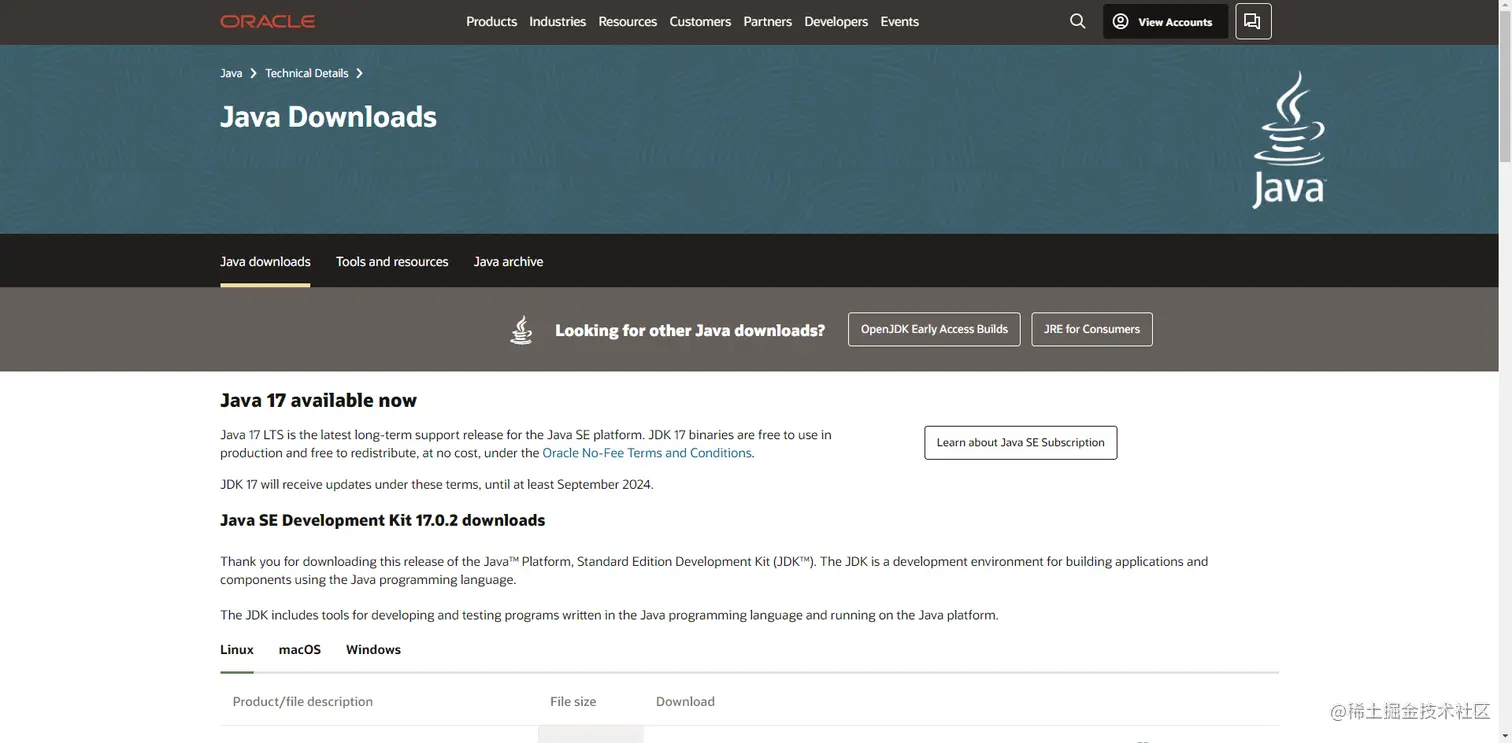Click the large Java coffee cup logo

(1289, 139)
